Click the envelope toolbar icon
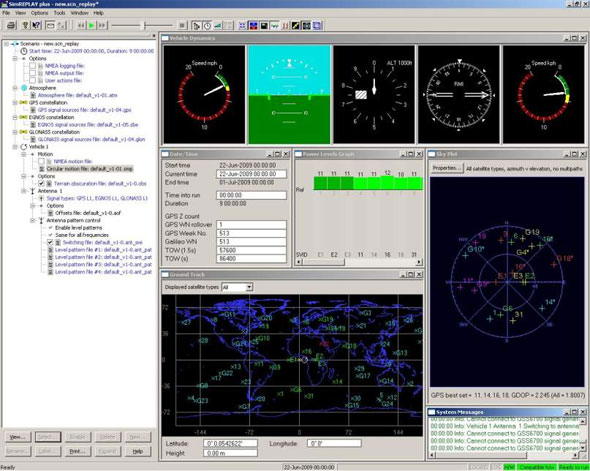This screenshot has height=471, width=590. pyautogui.click(x=50, y=25)
